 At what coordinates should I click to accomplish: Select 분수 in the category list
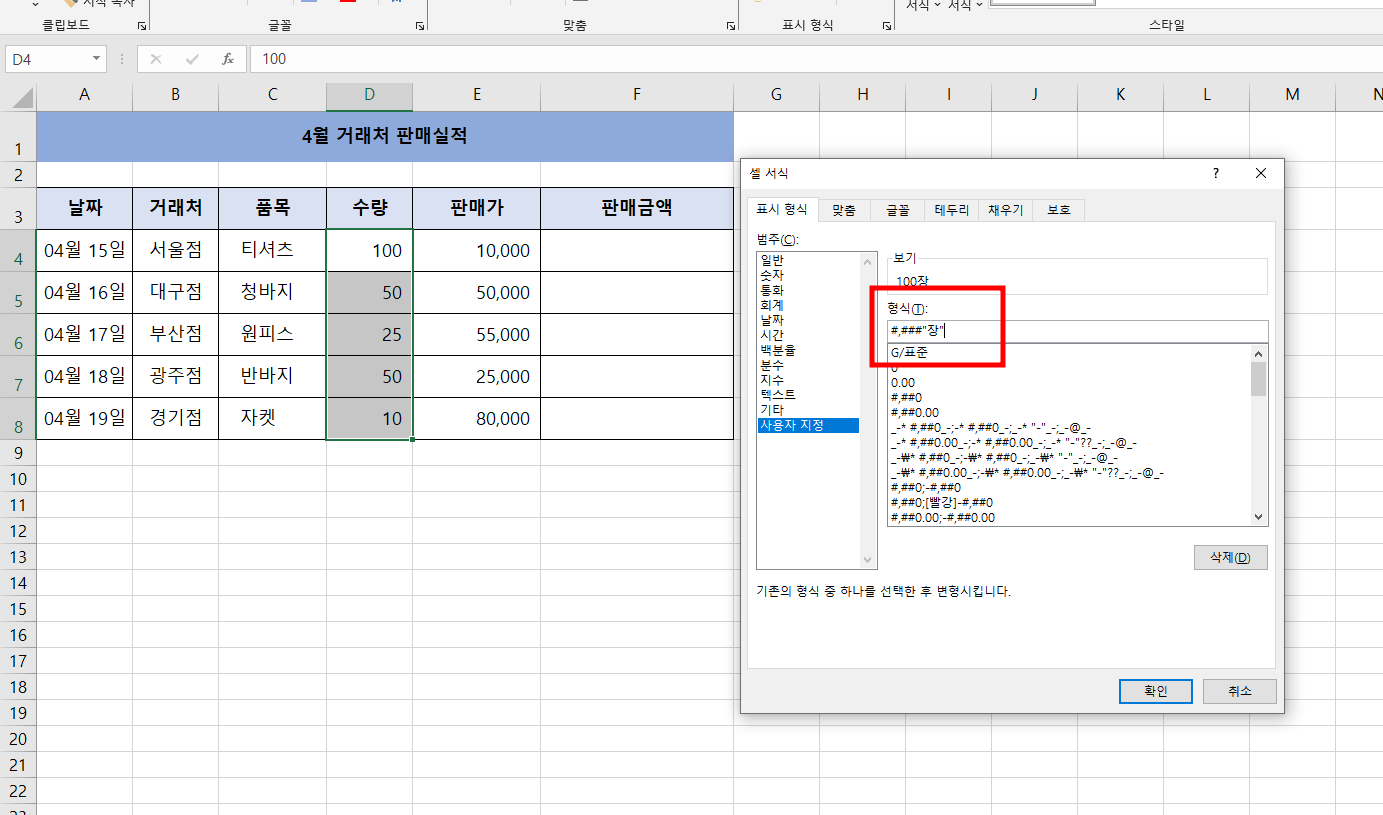tap(808, 365)
